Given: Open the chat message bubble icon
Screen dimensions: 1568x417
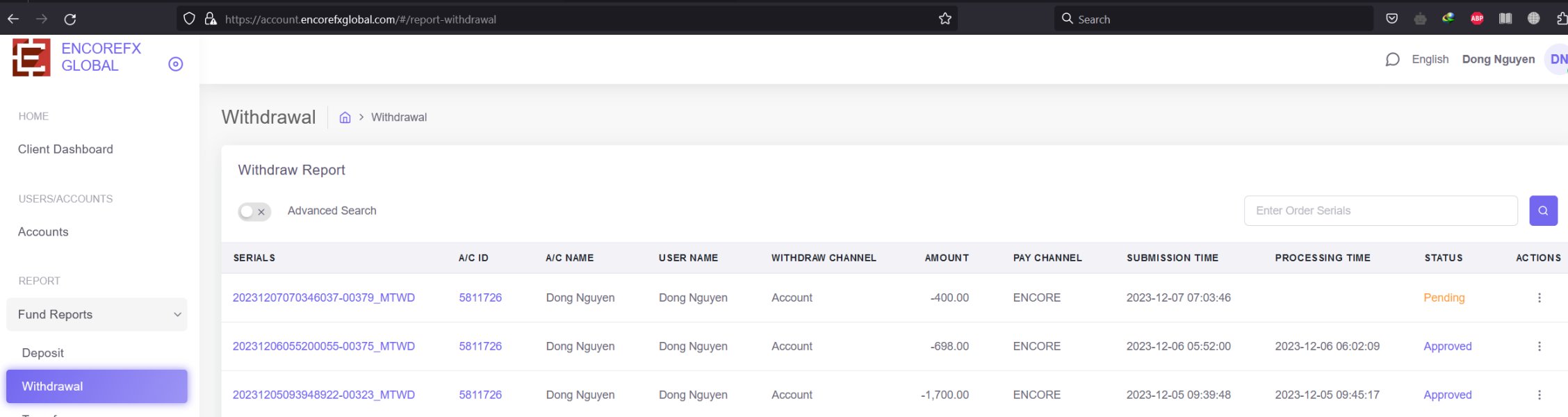Looking at the screenshot, I should tap(1391, 60).
